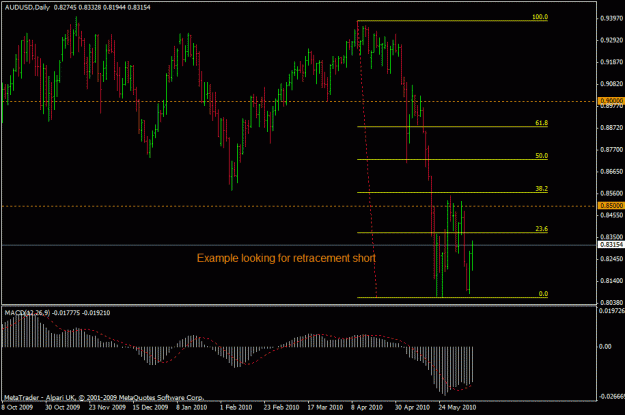The height and width of the screenshot is (415, 625).
Task: Click the 0.85600 price scale value
Action: point(611,193)
